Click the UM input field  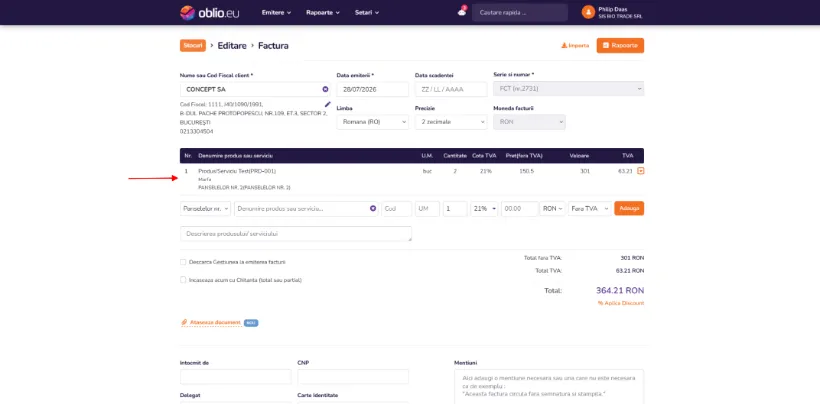(427, 209)
